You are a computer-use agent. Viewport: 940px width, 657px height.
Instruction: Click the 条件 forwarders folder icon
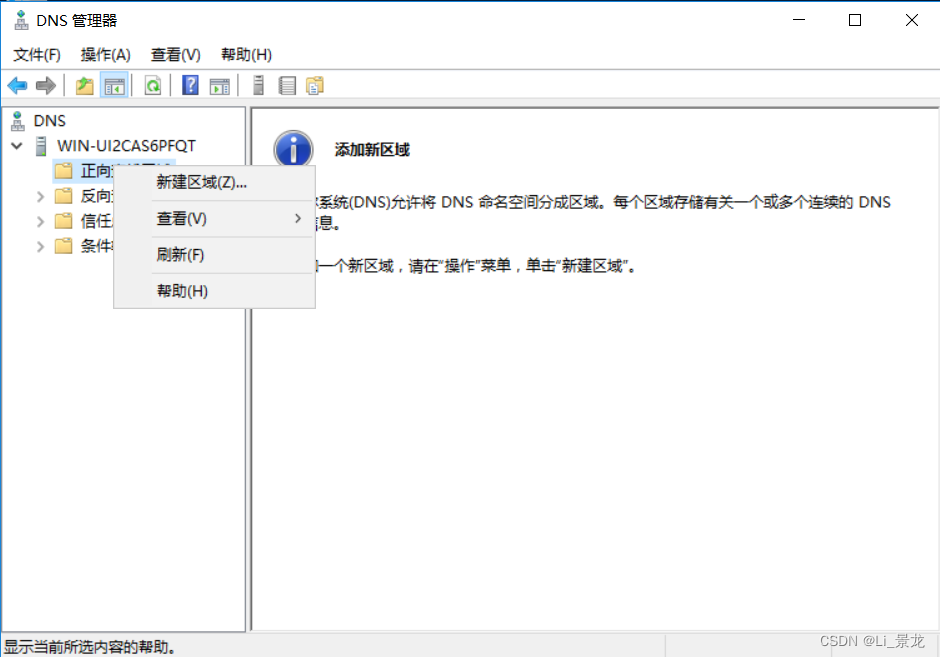(x=64, y=246)
